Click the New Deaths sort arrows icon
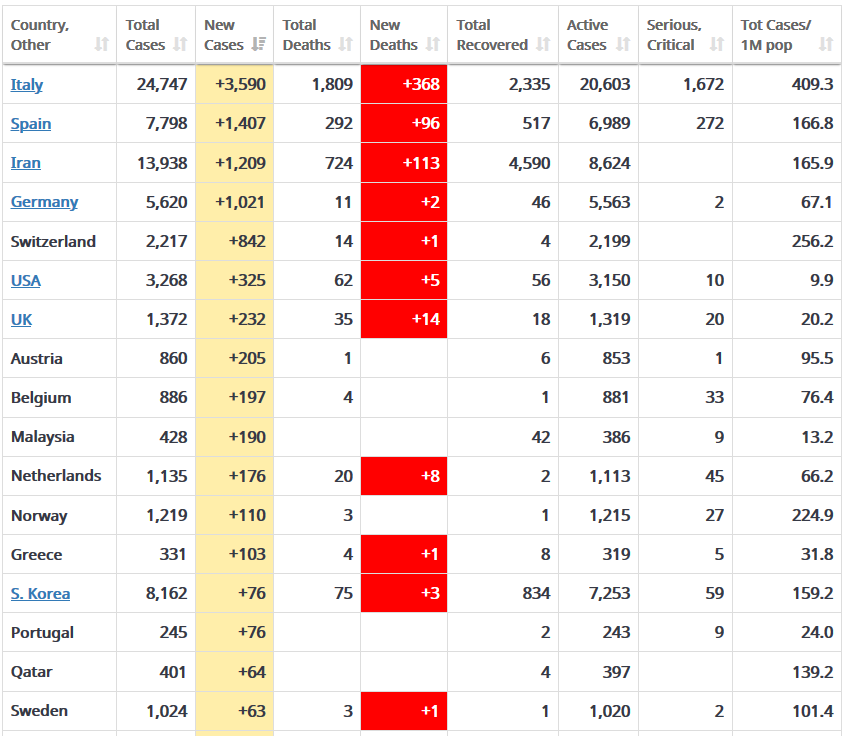Viewport: 847px width, 736px height. pyautogui.click(x=433, y=44)
